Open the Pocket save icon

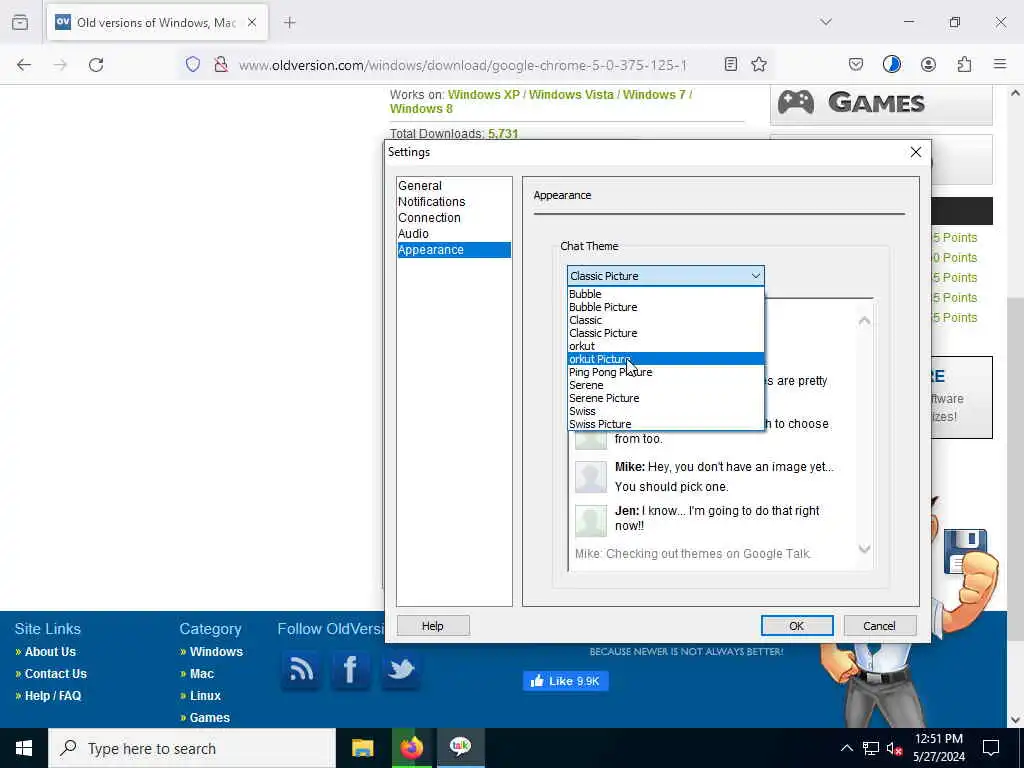(856, 64)
